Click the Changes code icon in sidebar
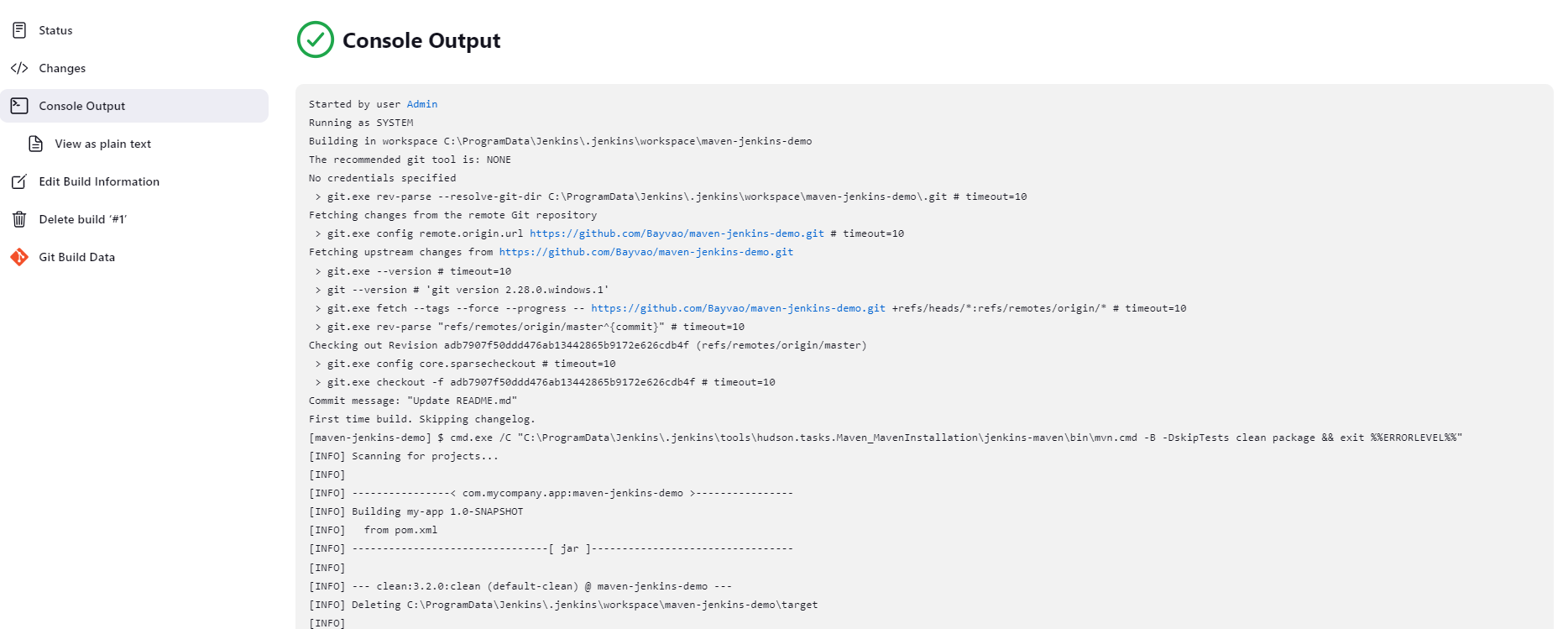This screenshot has height=629, width=1568. (20, 68)
